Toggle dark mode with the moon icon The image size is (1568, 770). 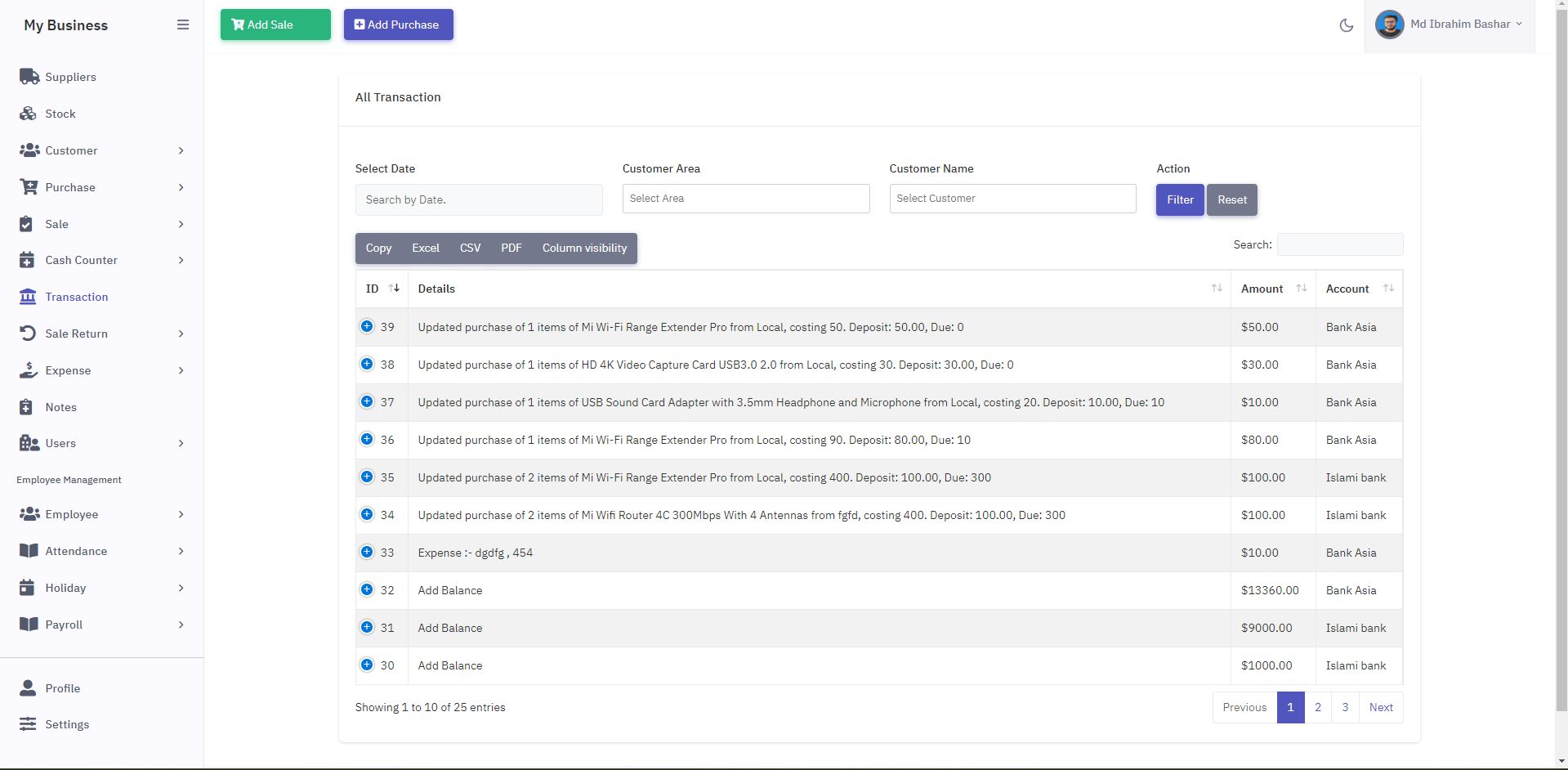click(1347, 25)
